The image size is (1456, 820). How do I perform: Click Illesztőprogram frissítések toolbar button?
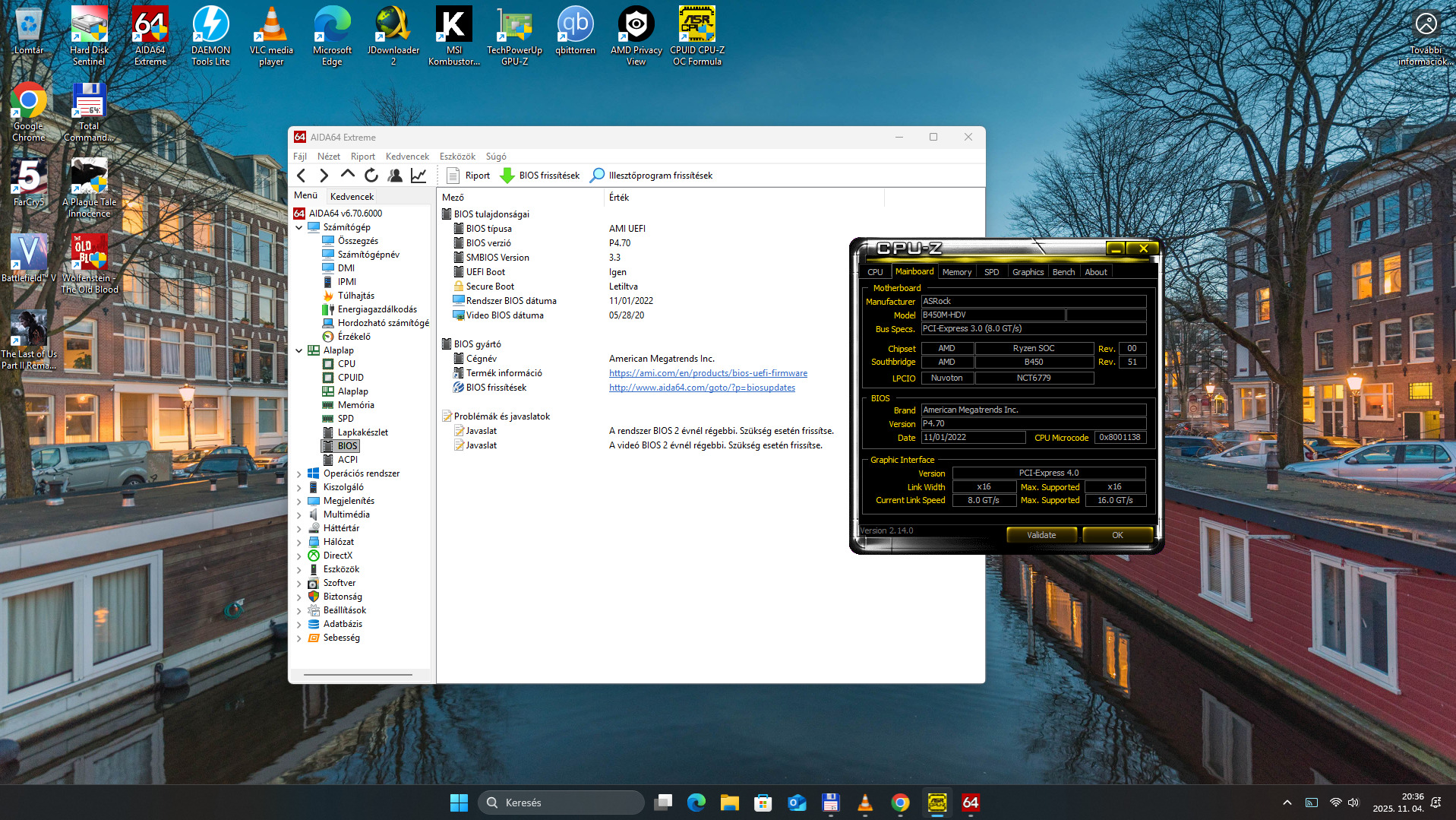click(x=651, y=176)
